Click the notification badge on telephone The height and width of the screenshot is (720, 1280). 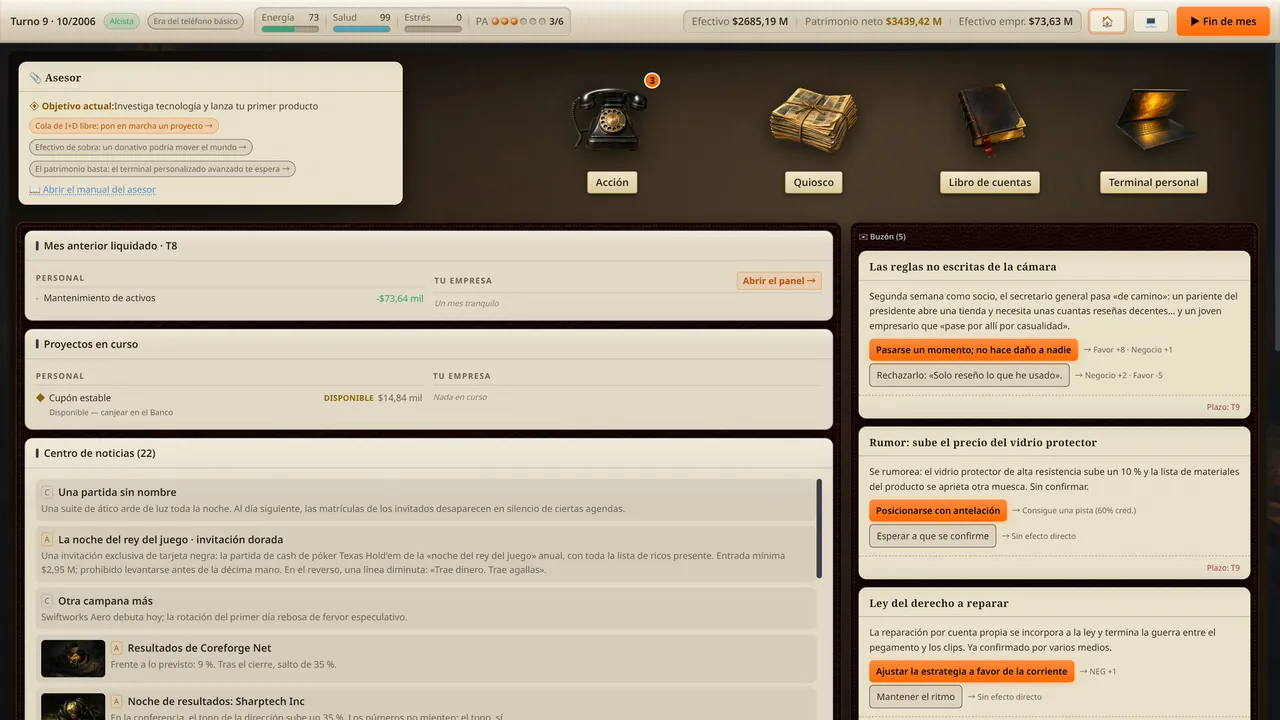652,80
